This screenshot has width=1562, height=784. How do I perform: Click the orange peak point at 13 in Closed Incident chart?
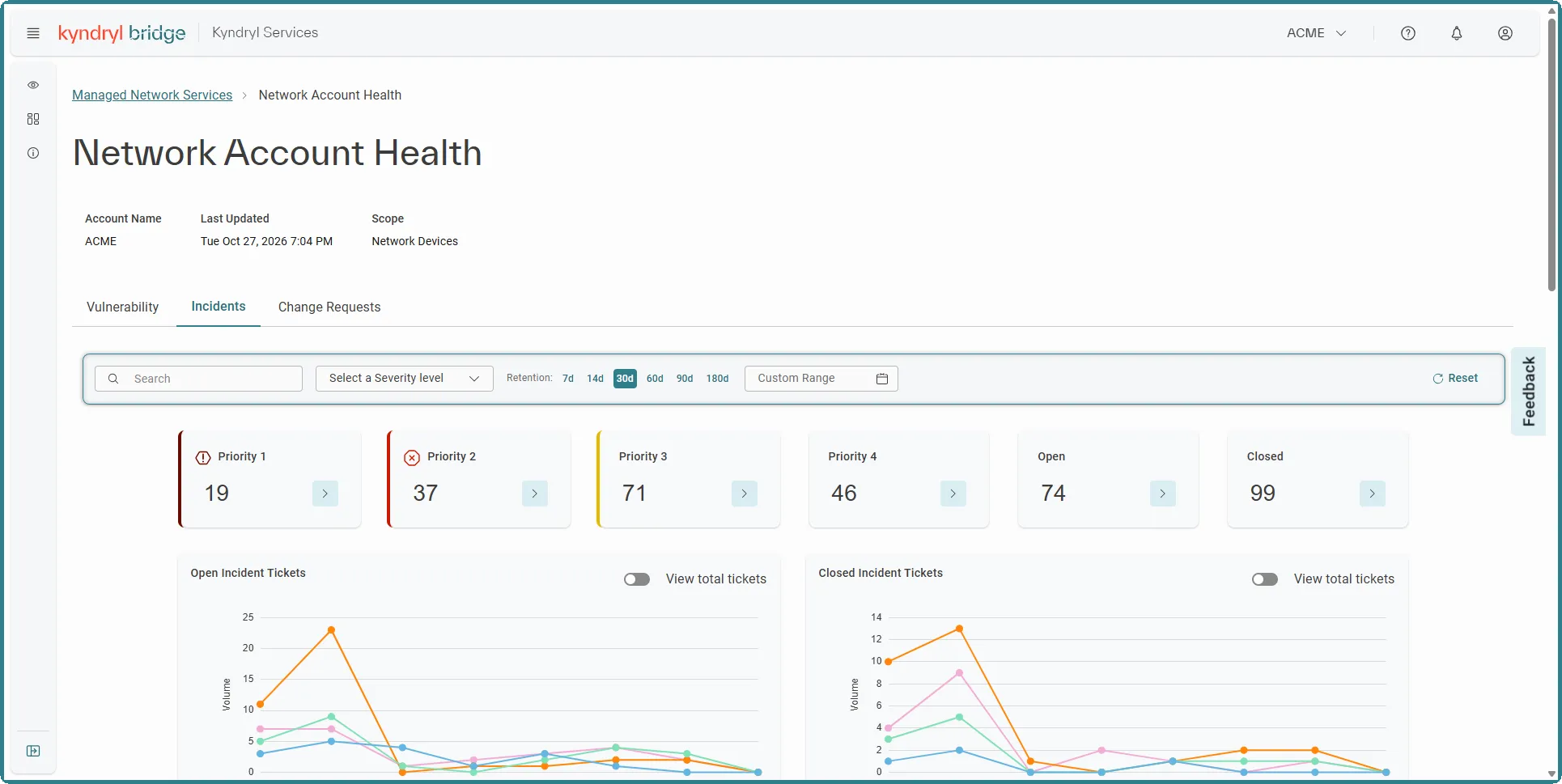pyautogui.click(x=959, y=629)
